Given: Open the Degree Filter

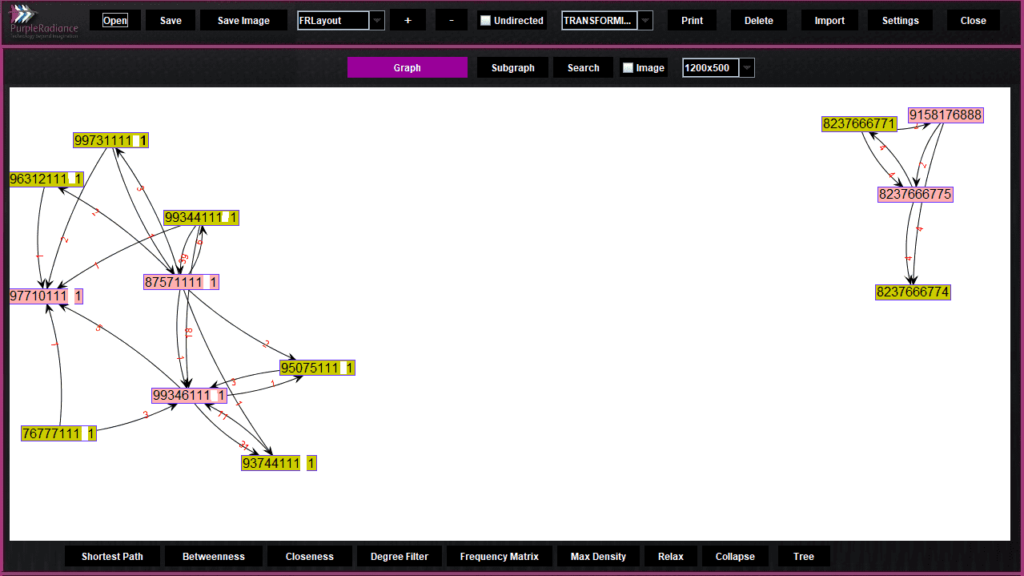Looking at the screenshot, I should 399,556.
